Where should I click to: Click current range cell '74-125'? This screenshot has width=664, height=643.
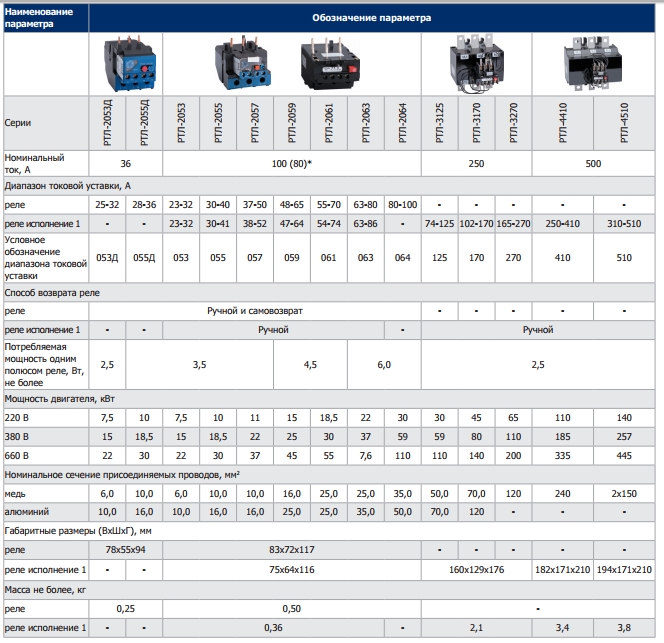[440, 224]
